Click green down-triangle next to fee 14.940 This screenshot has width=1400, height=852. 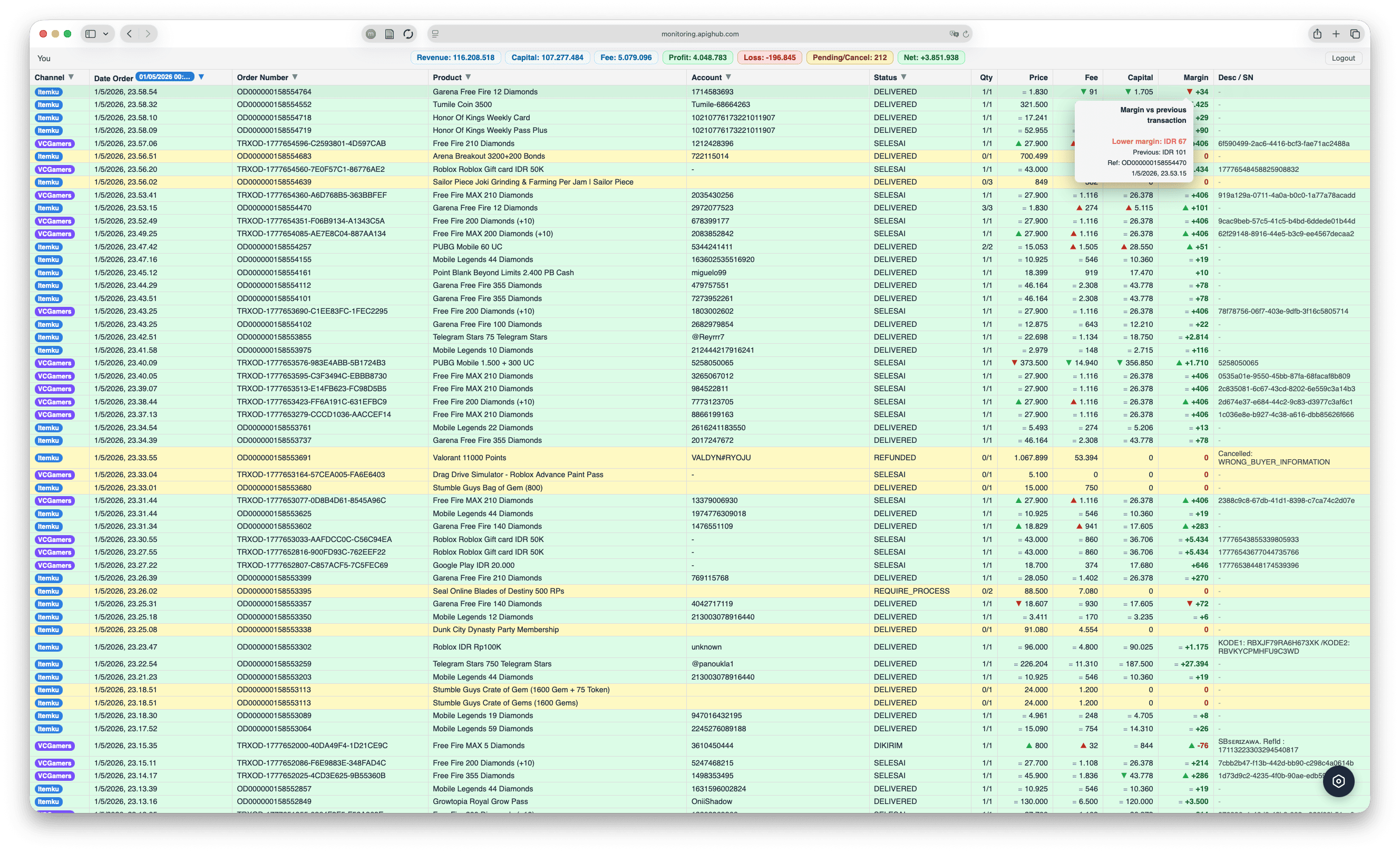click(x=1069, y=363)
